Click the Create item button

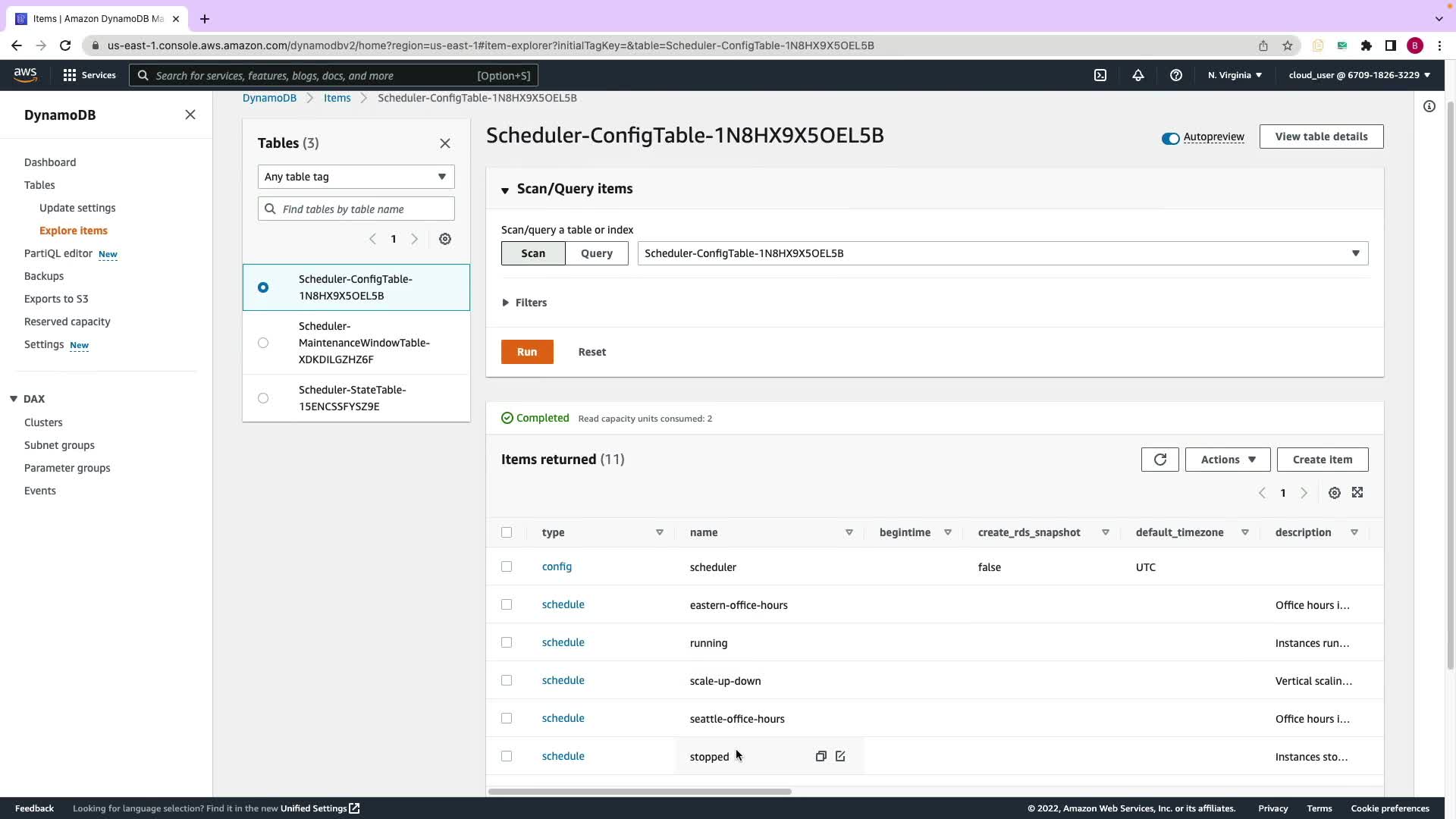tap(1322, 460)
